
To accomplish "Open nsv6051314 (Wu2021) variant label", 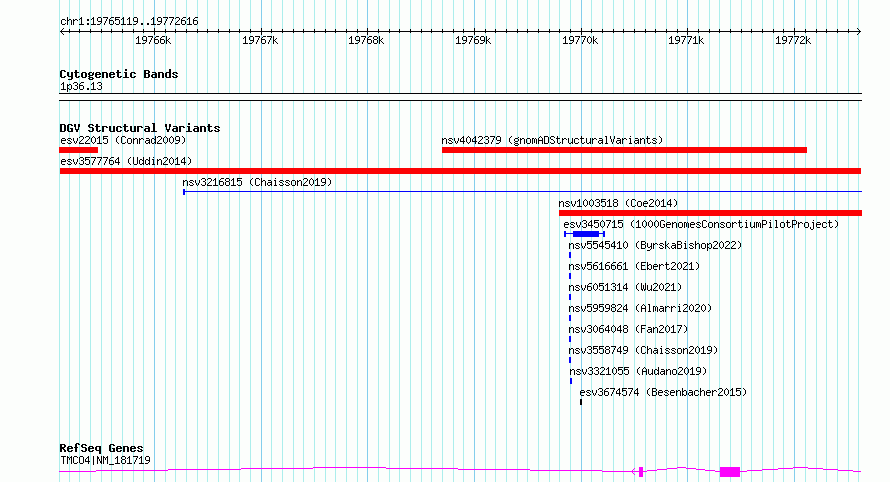I will tap(625, 287).
